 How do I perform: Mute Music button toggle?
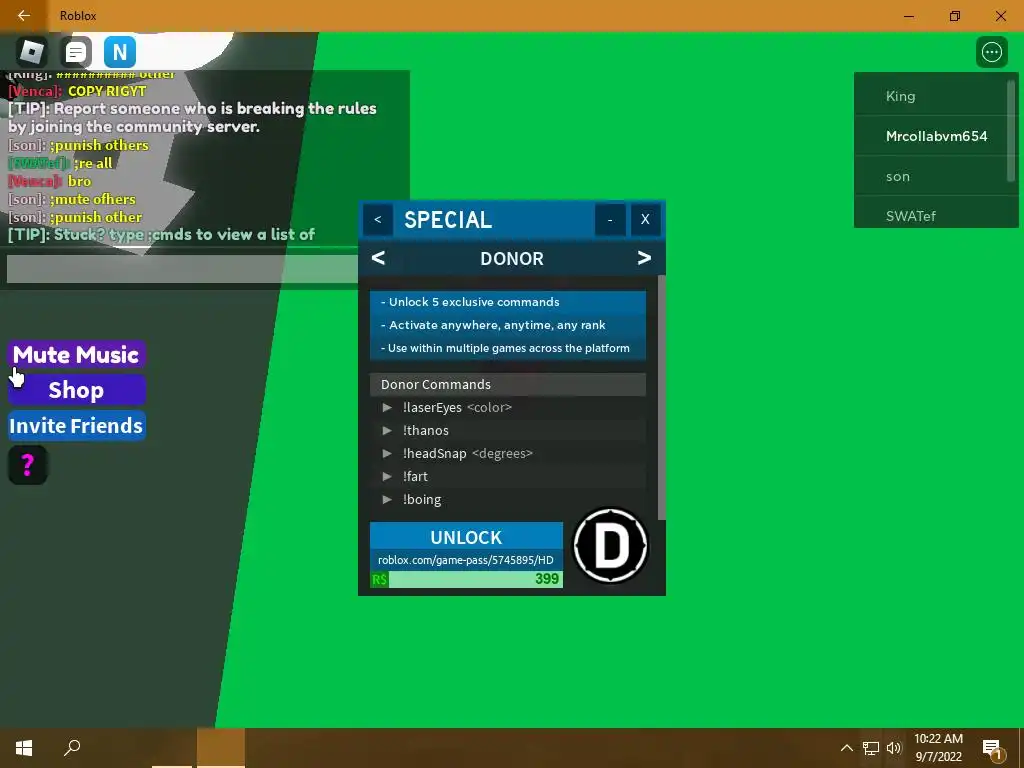tap(76, 355)
